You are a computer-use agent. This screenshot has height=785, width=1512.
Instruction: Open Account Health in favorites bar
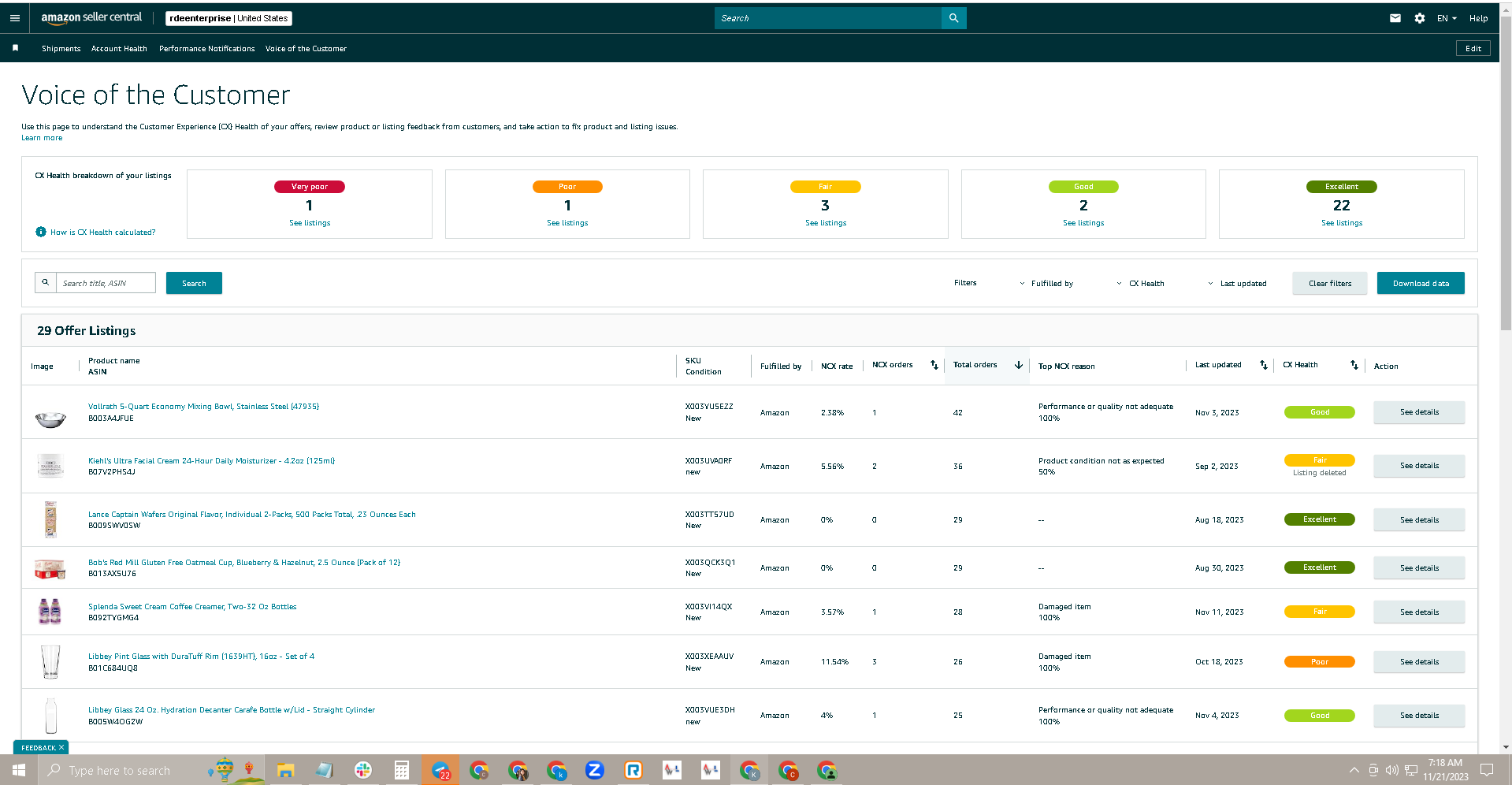(119, 48)
